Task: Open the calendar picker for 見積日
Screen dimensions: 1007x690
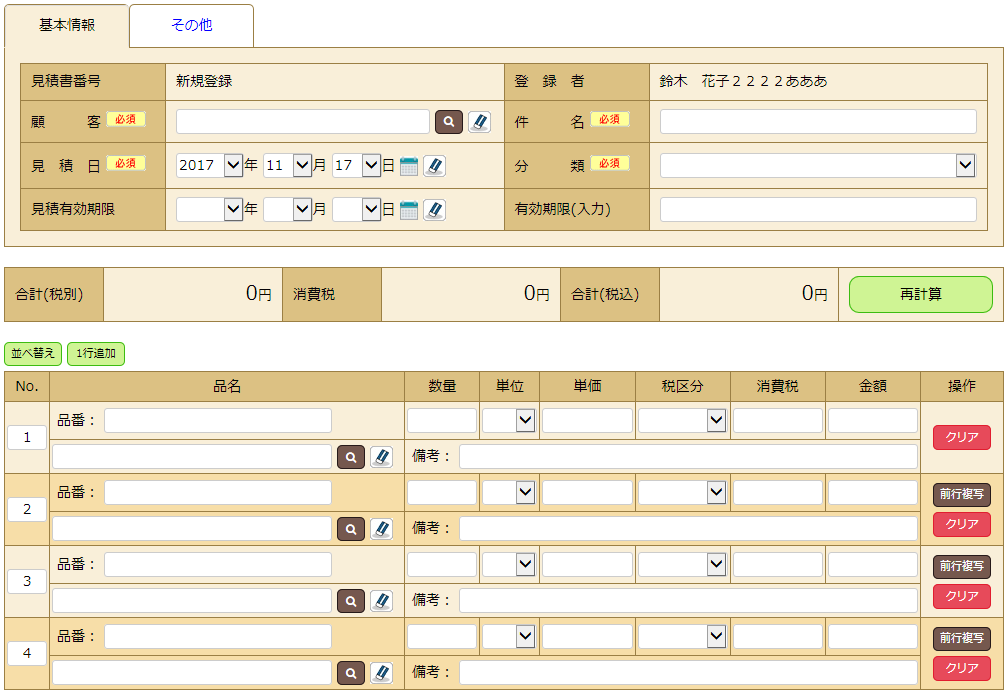Action: 408,166
